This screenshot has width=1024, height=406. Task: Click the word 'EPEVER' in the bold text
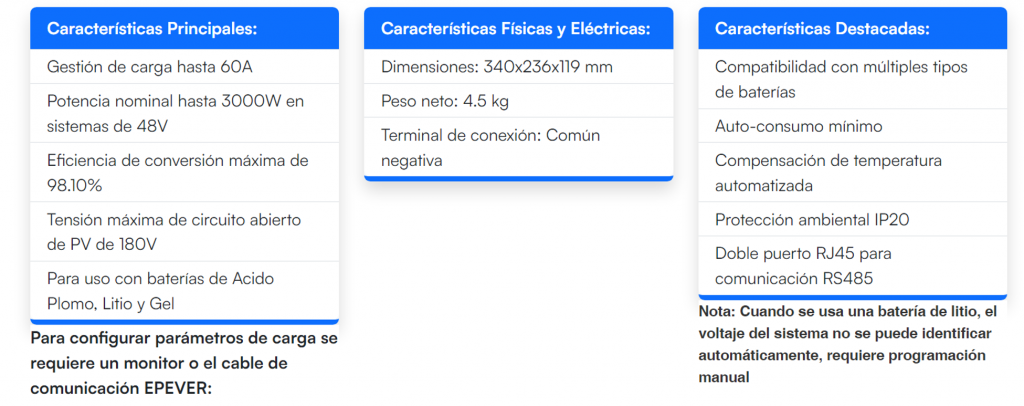coord(174,388)
